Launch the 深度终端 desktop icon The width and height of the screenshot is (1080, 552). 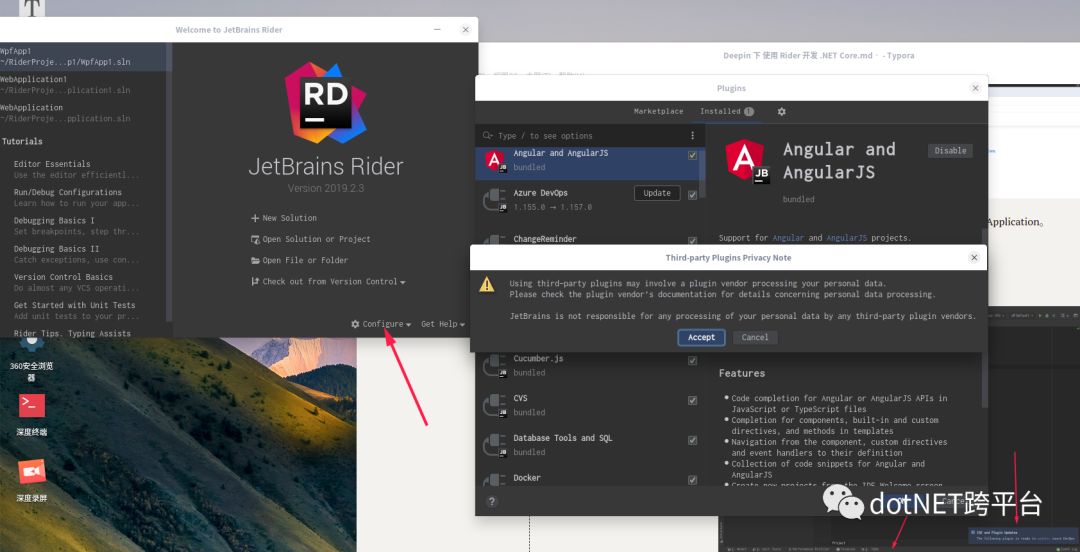pos(32,415)
